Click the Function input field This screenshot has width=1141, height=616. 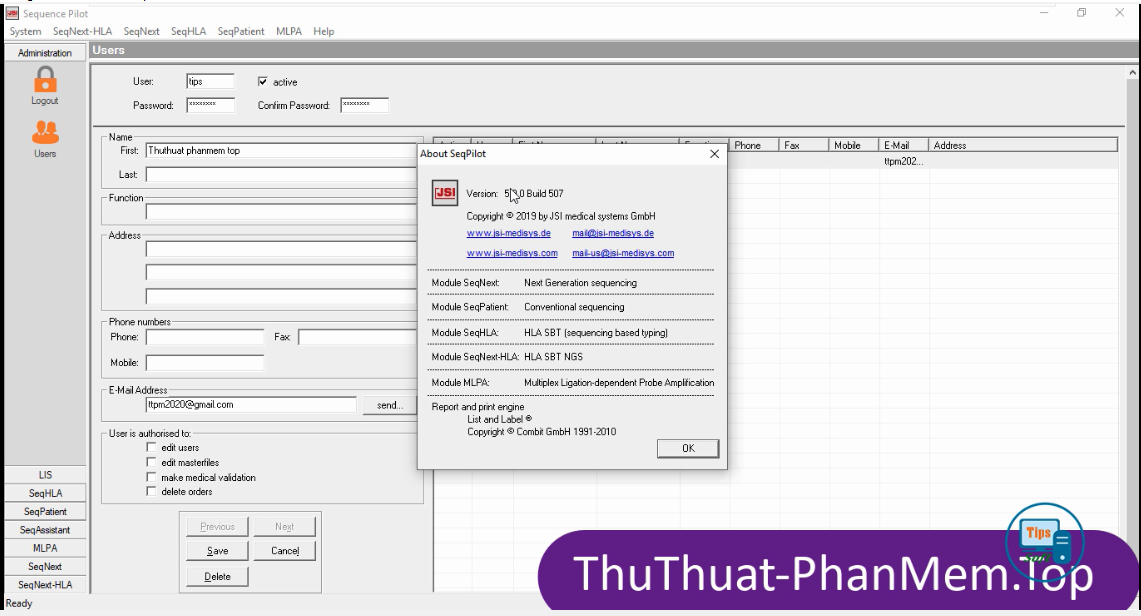point(282,212)
